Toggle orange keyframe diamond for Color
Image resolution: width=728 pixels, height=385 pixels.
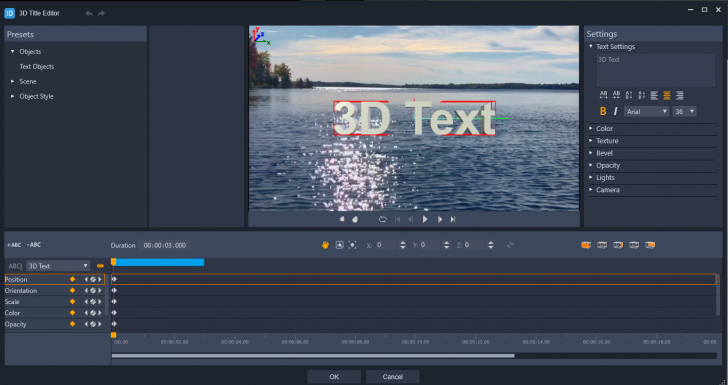(72, 313)
